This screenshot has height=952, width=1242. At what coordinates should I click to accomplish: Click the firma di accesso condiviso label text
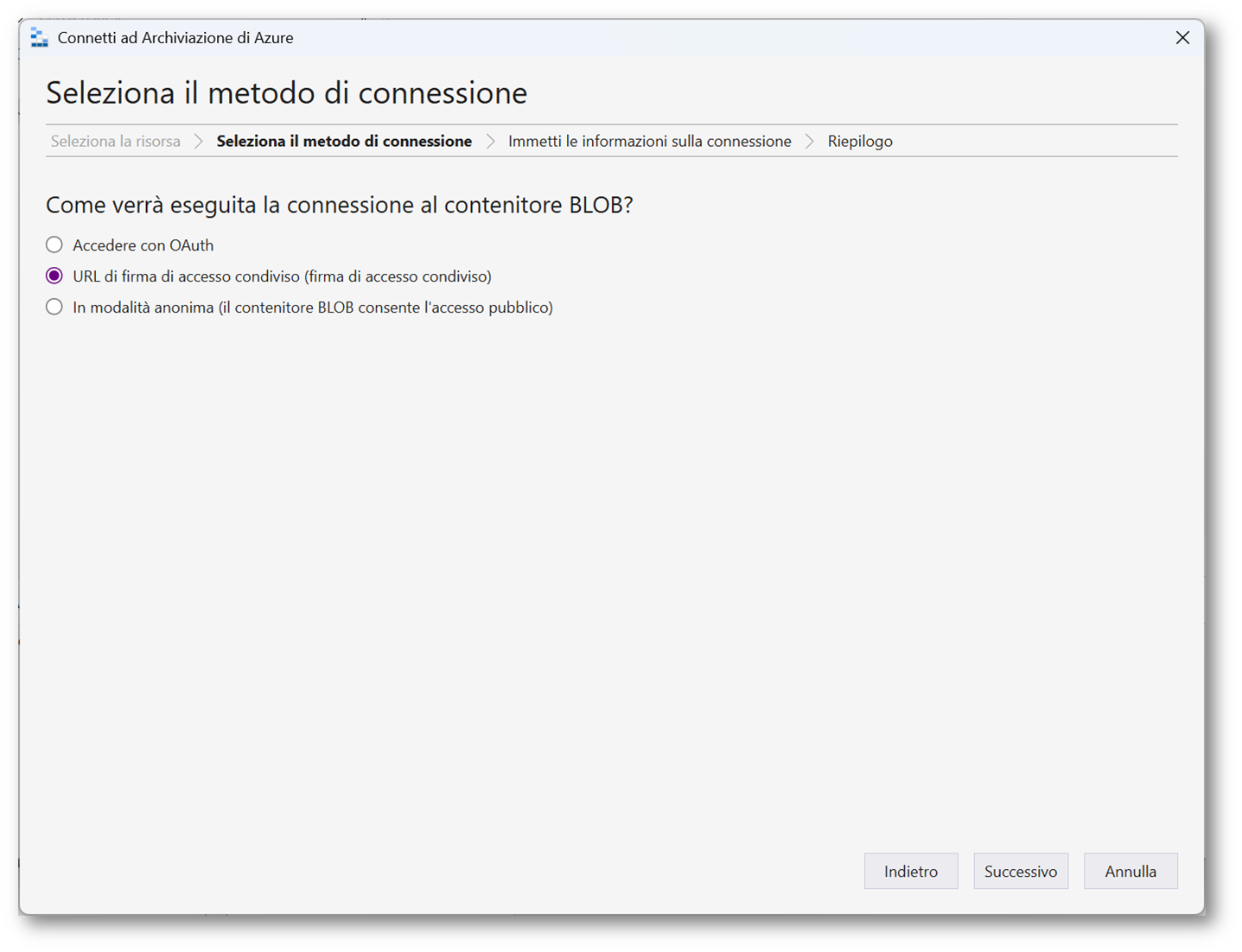[x=282, y=276]
